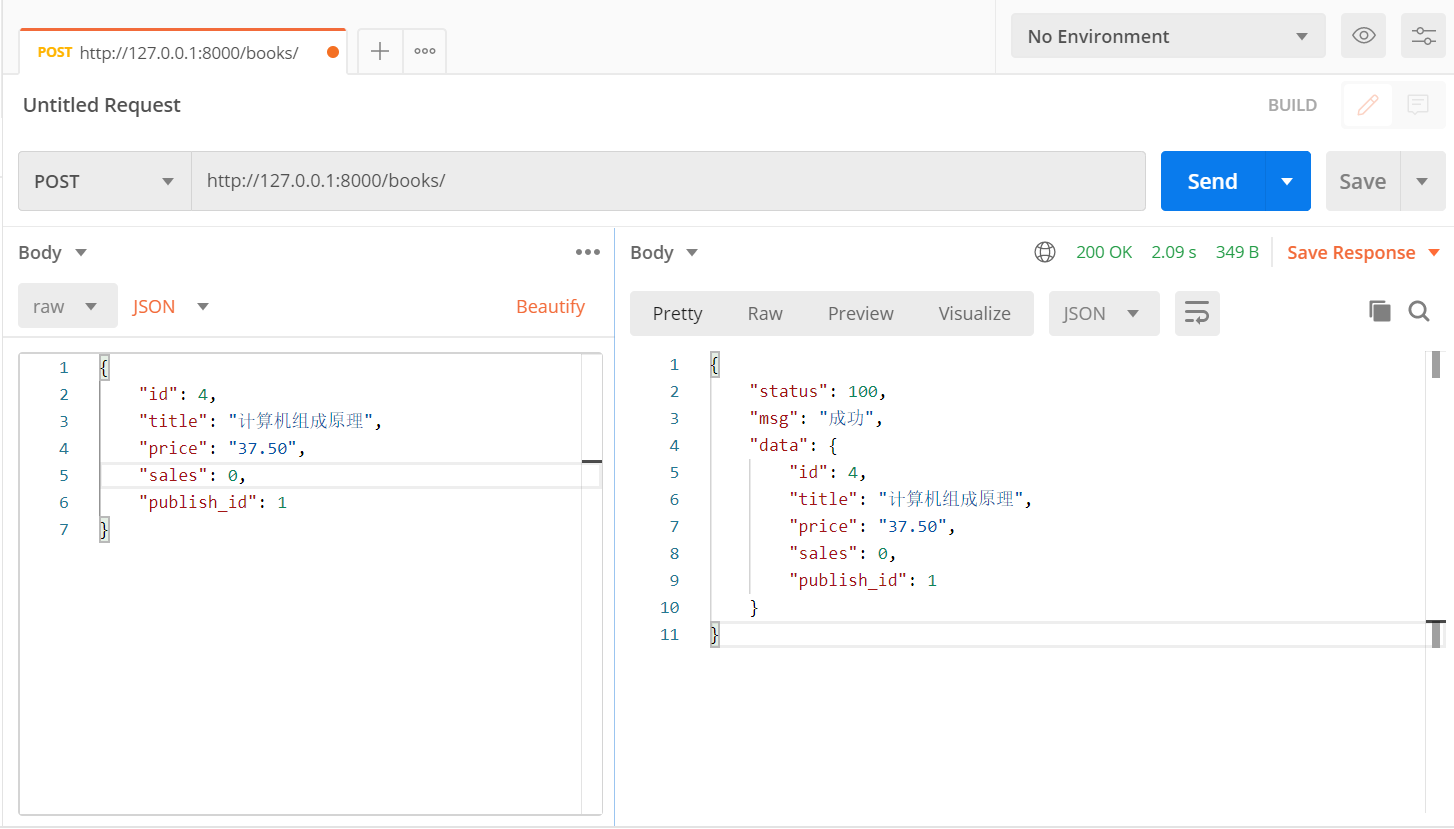Open tab options three-dot menu

click(x=425, y=52)
